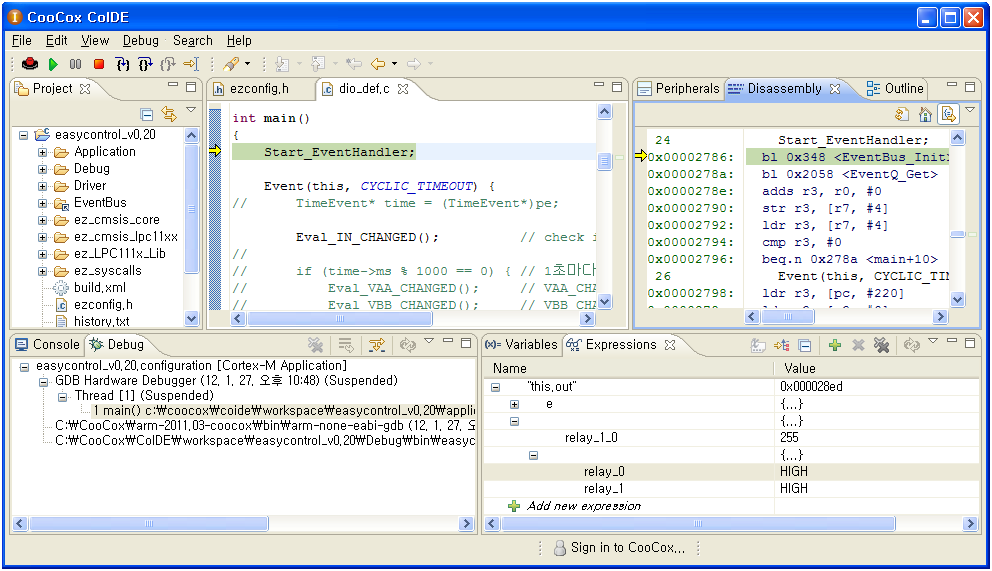Click the Step Over toolbar icon

pos(145,64)
